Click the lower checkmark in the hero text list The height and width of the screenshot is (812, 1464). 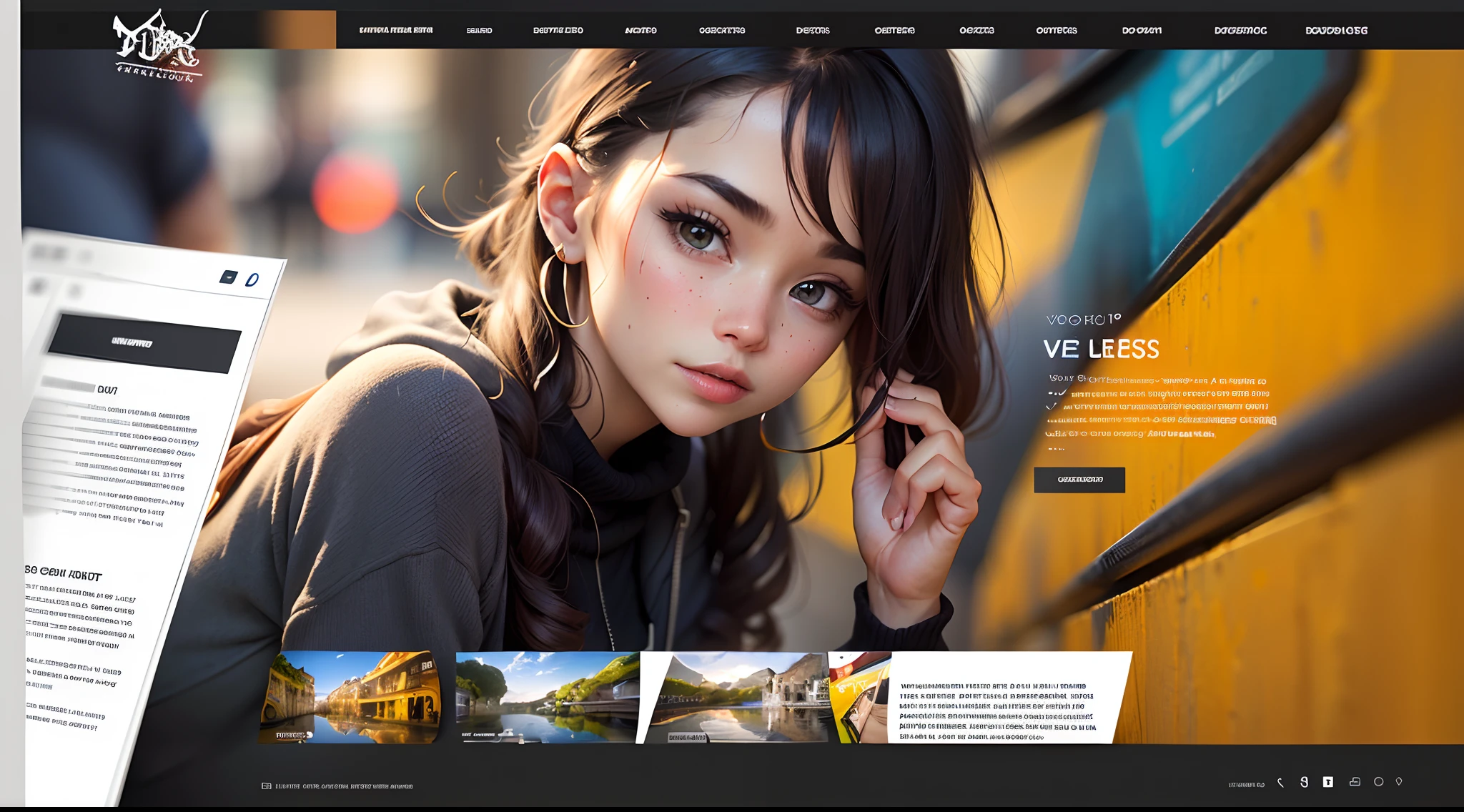pos(1052,406)
